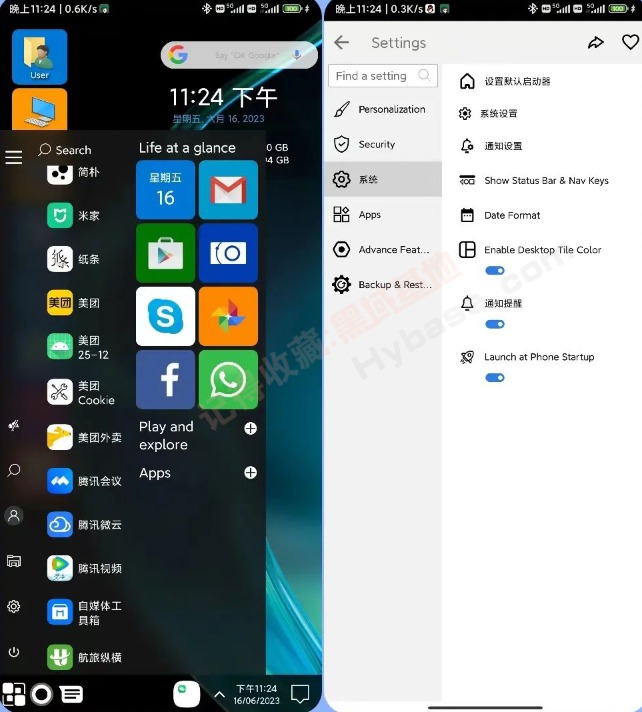The width and height of the screenshot is (642, 712).
Task: Open the Skype tile
Action: click(x=165, y=316)
